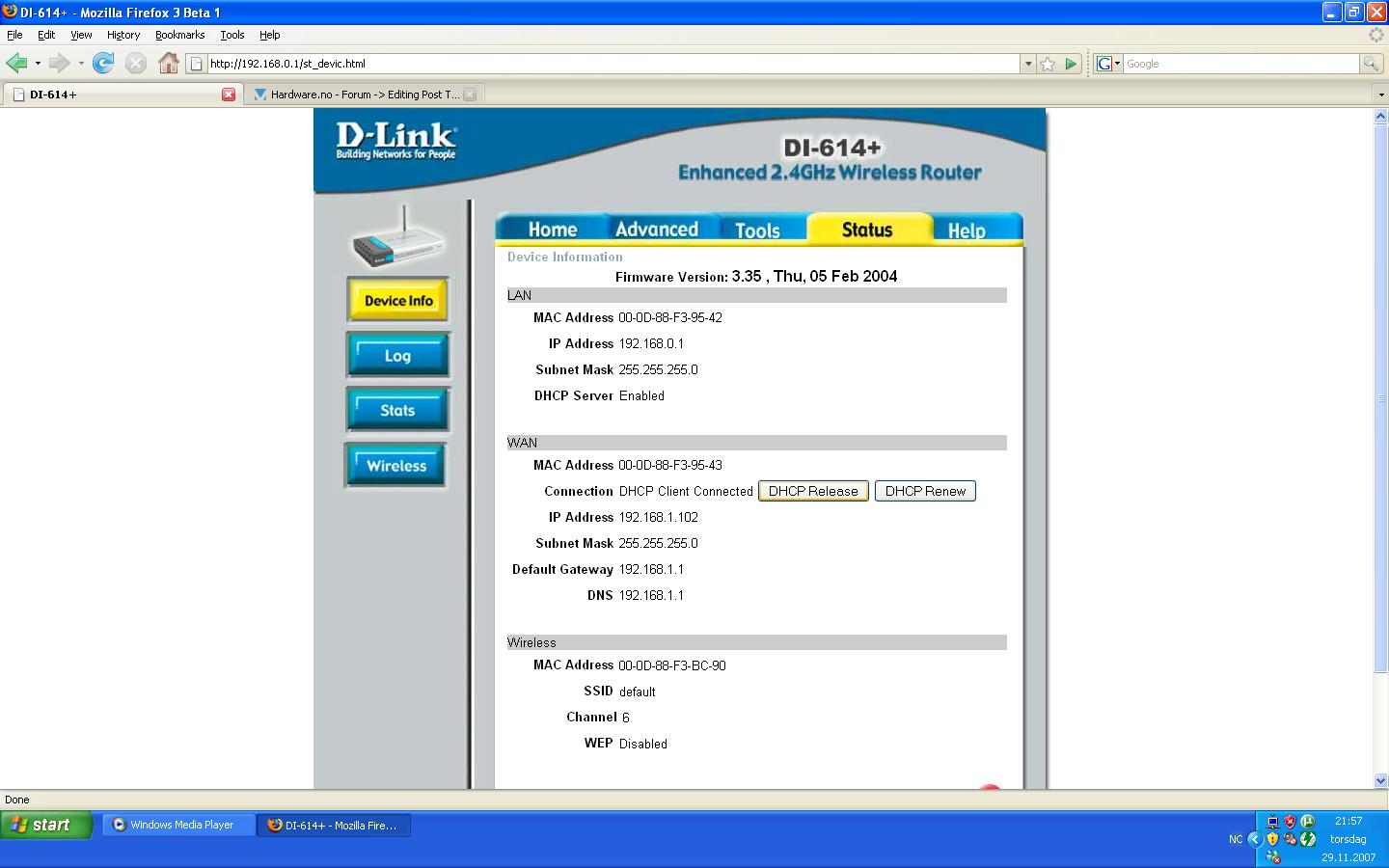Click the Firefox icon in title bar

coord(10,12)
